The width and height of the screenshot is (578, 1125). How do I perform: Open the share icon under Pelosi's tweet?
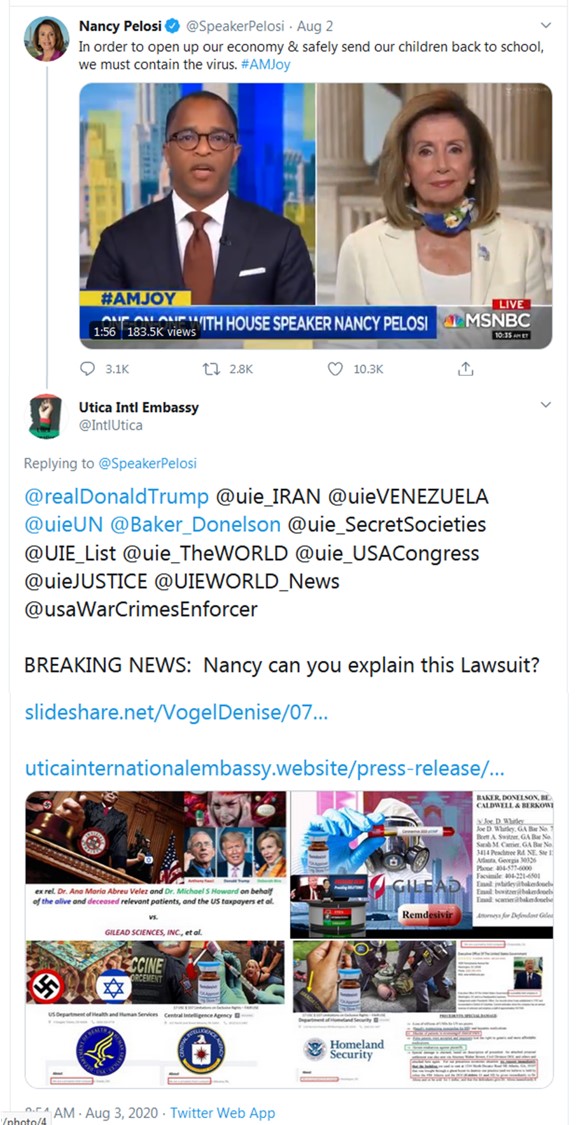tap(465, 368)
